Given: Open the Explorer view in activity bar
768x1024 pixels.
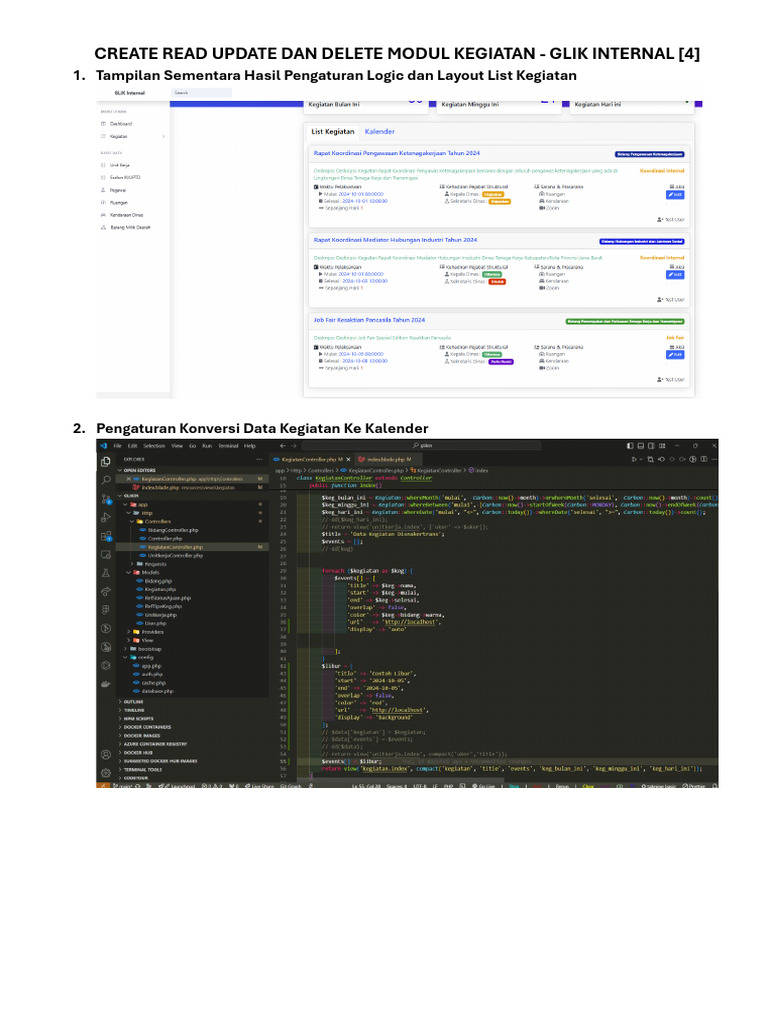Looking at the screenshot, I should click(x=105, y=461).
